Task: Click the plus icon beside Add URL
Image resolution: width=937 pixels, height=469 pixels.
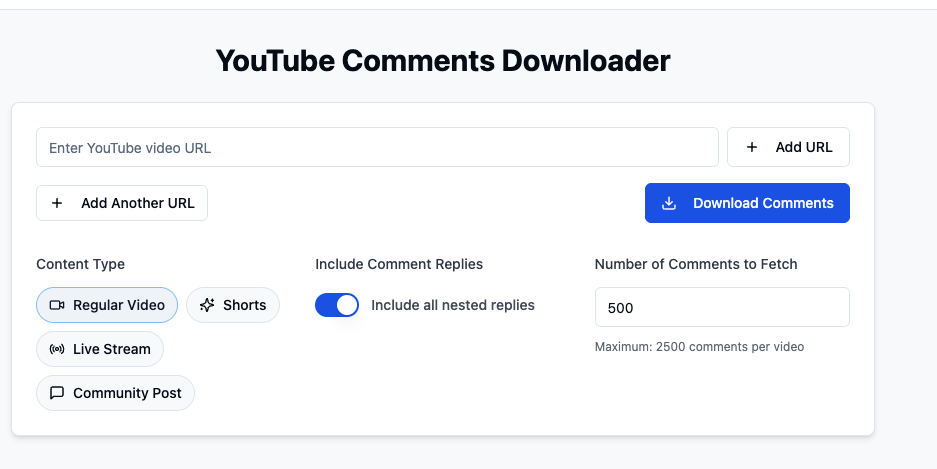Action: tap(752, 147)
